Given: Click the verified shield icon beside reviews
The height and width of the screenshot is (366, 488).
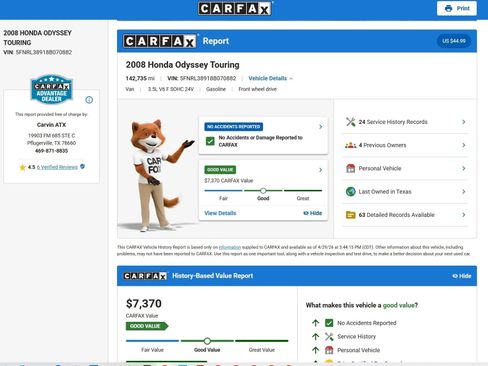Looking at the screenshot, I should (82, 167).
